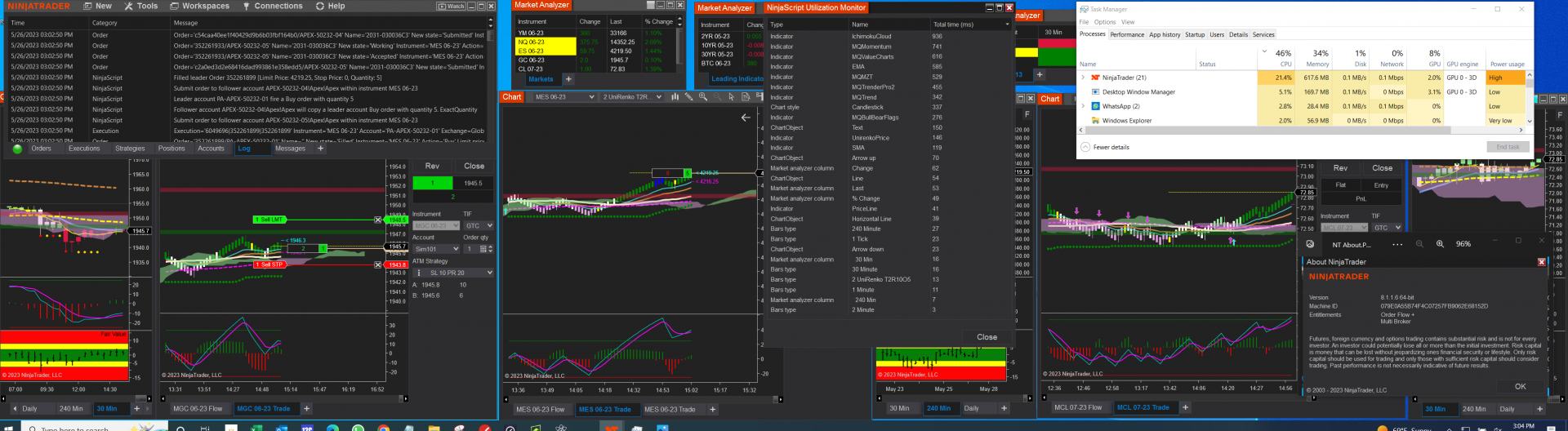
Task: Switch to the Orders tab
Action: point(42,149)
